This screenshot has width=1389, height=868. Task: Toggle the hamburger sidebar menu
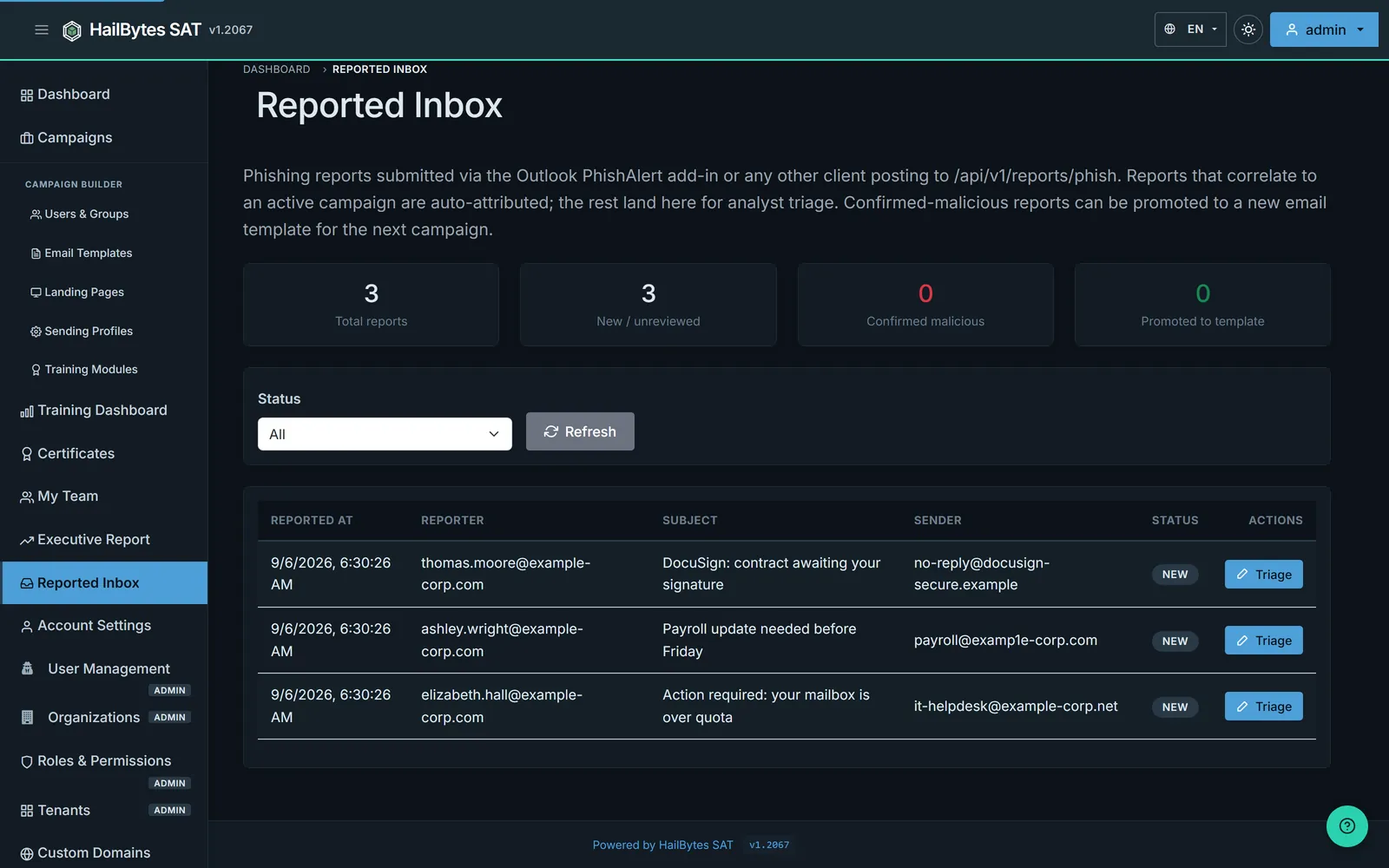click(x=41, y=30)
